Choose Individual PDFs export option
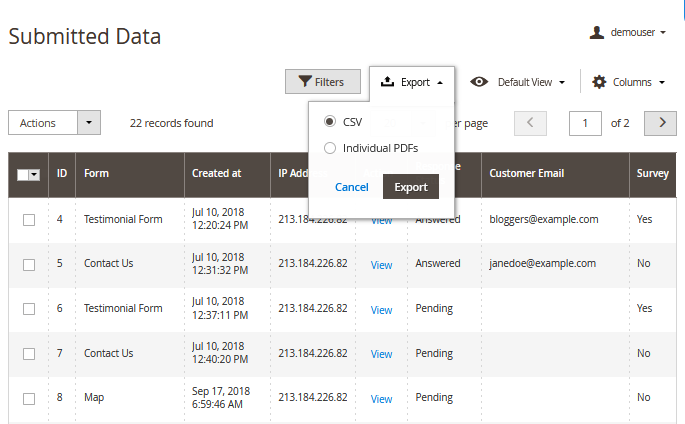The height and width of the screenshot is (424, 685). pyautogui.click(x=330, y=148)
